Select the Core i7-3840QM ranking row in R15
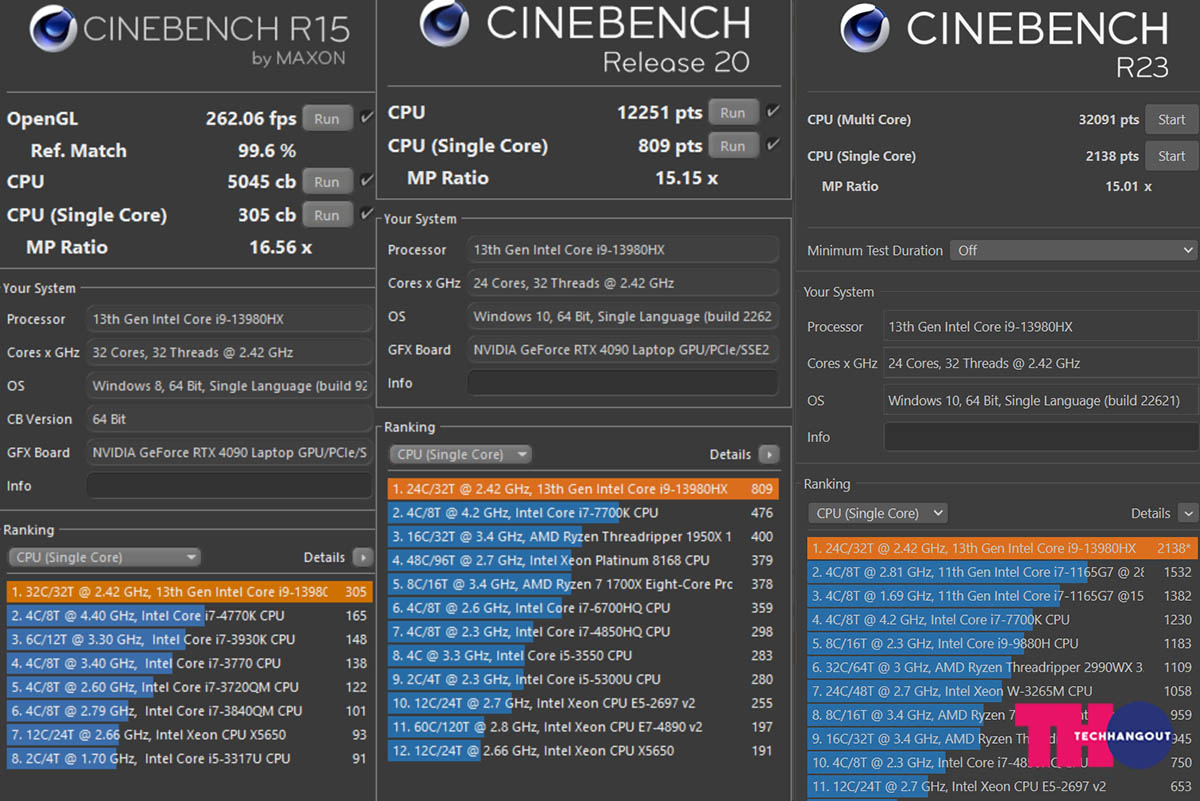The image size is (1200, 801). [190, 711]
